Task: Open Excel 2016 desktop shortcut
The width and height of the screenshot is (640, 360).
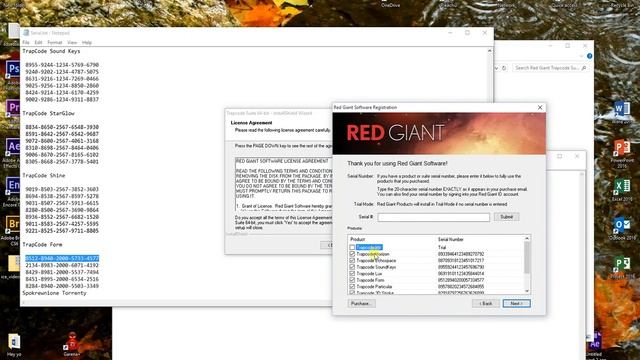Action: tap(622, 187)
